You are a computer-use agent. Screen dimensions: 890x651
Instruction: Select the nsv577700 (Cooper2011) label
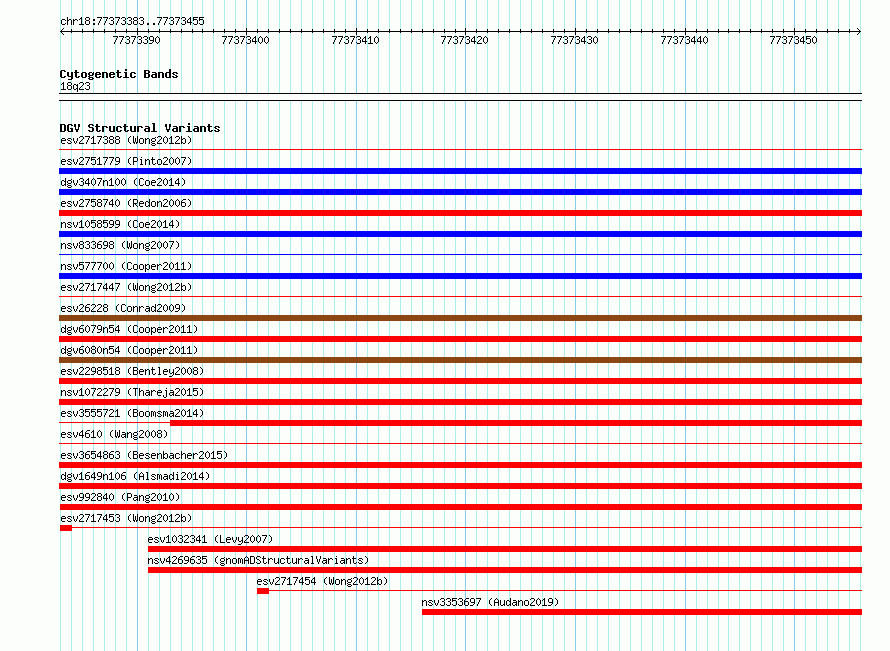pos(126,266)
